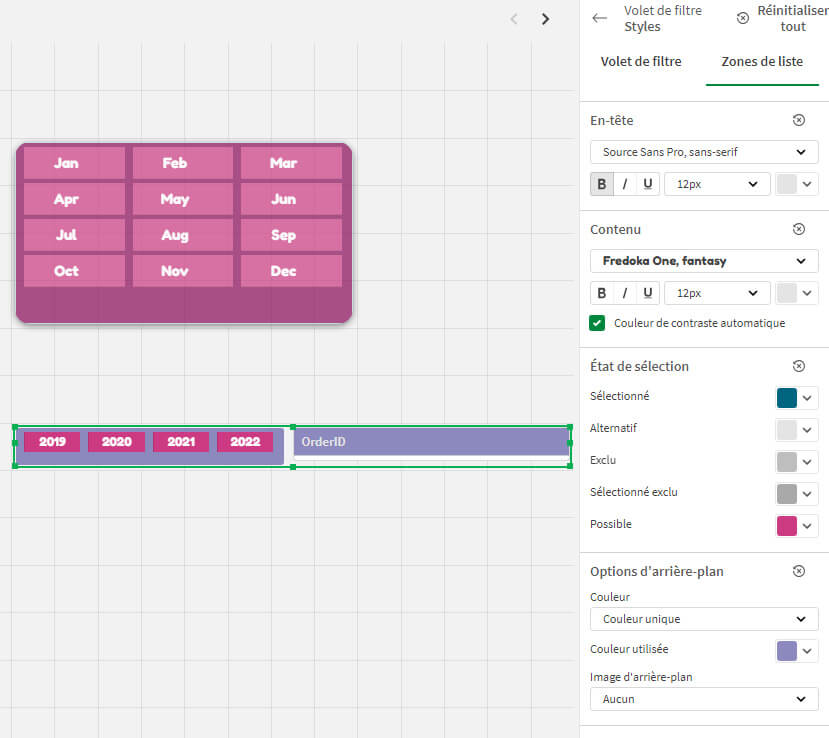Click the right navigation chevron
This screenshot has height=738, width=829.
545,19
